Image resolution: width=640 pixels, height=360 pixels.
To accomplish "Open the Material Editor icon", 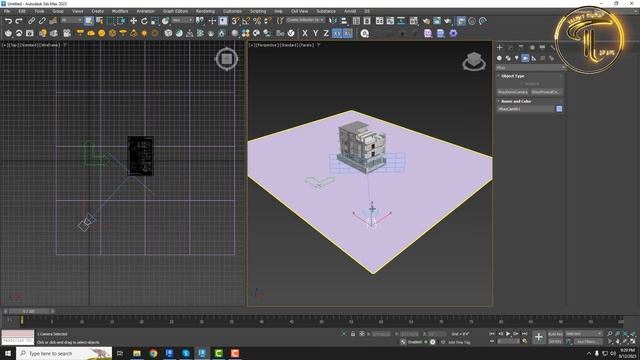I will point(413,21).
